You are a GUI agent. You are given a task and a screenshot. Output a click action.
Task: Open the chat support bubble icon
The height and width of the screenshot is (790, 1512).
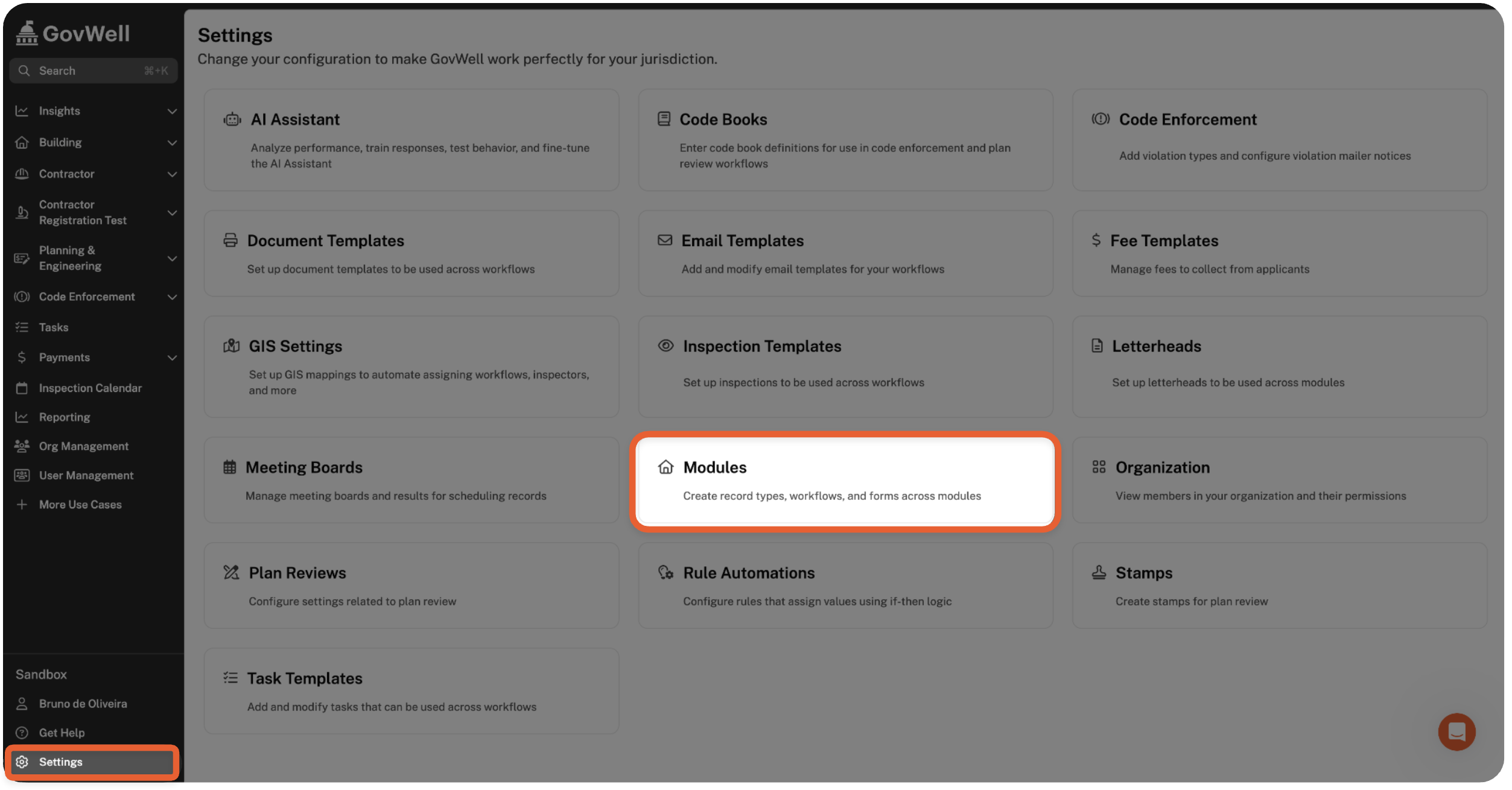click(1456, 732)
